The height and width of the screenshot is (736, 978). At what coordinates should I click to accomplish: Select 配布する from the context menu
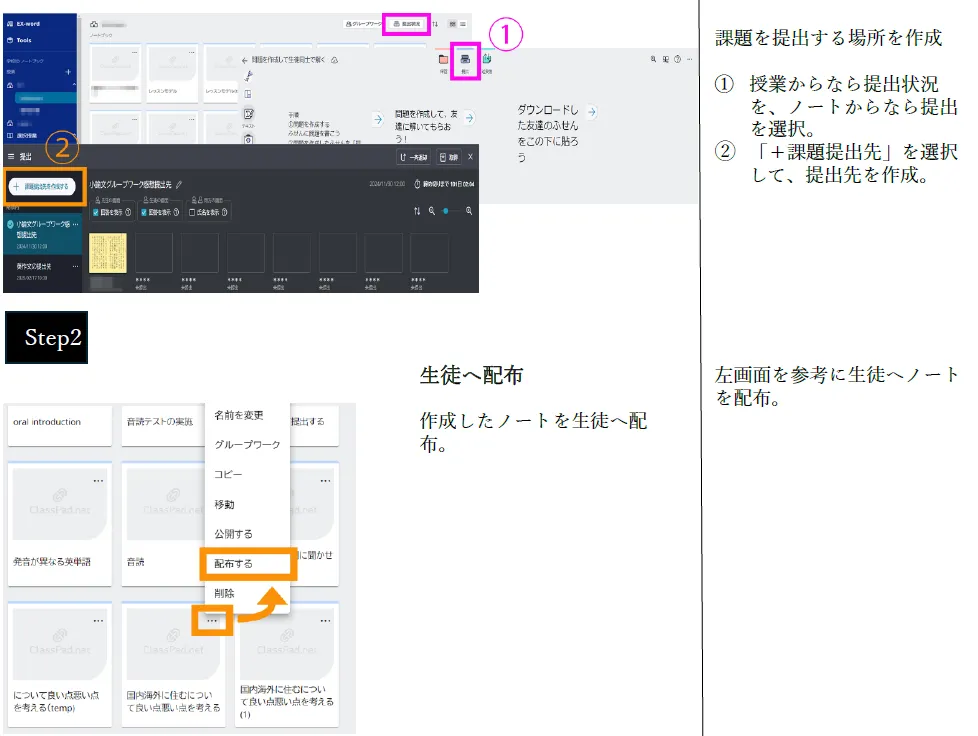(234, 564)
